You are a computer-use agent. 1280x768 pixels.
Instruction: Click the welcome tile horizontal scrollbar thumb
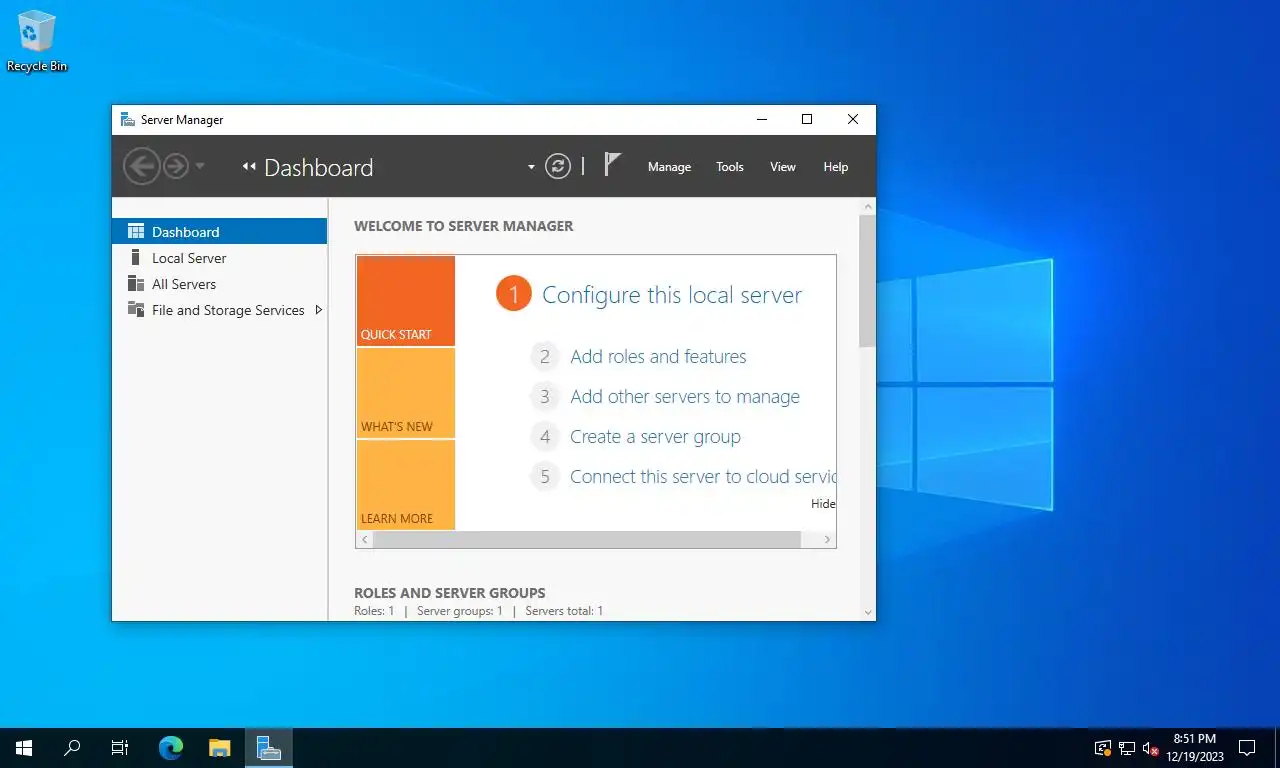click(x=587, y=539)
